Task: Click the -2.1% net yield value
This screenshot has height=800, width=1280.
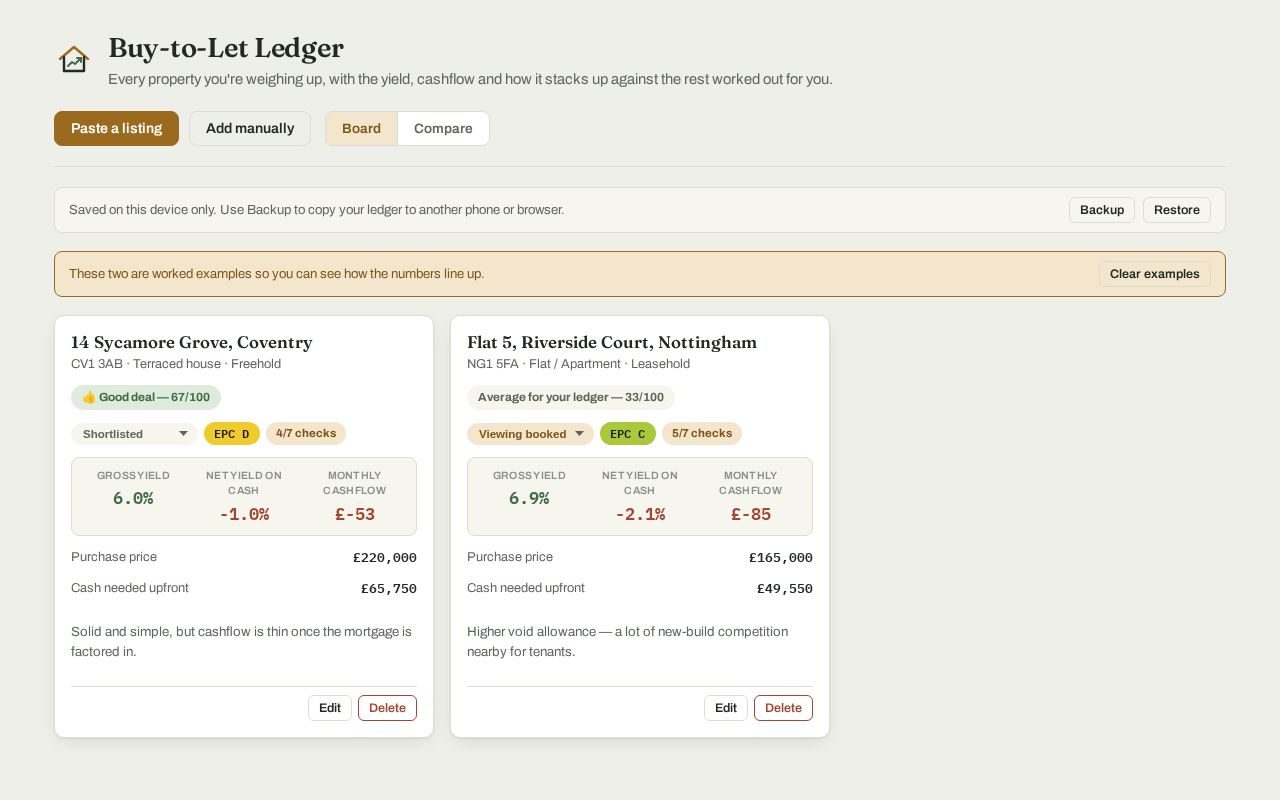Action: 640,514
